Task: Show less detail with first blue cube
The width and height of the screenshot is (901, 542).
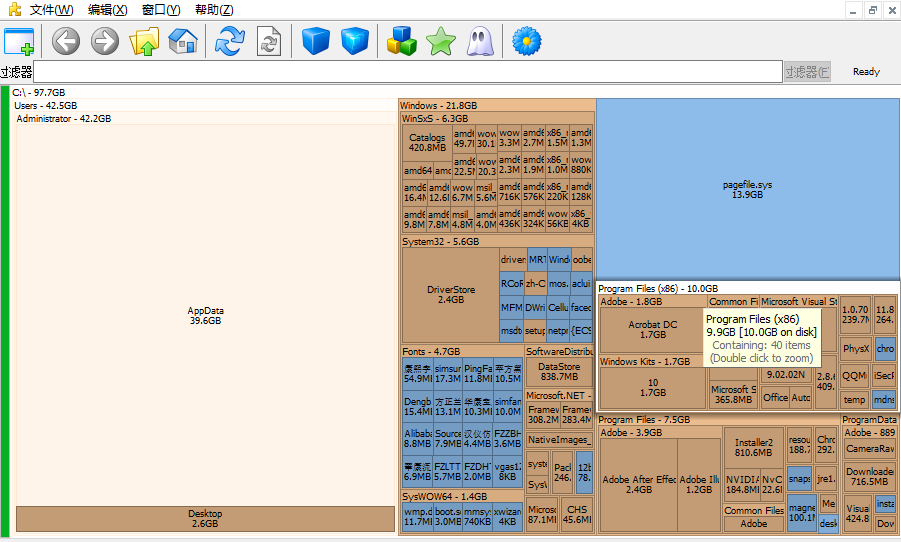Action: (315, 41)
